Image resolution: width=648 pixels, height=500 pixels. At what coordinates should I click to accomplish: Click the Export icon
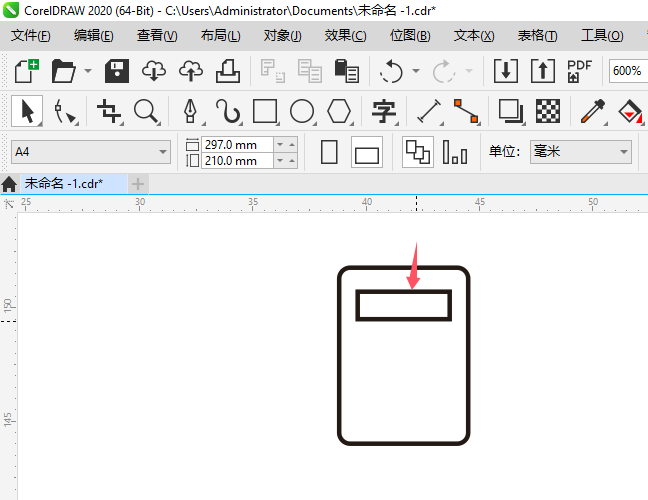pyautogui.click(x=543, y=71)
